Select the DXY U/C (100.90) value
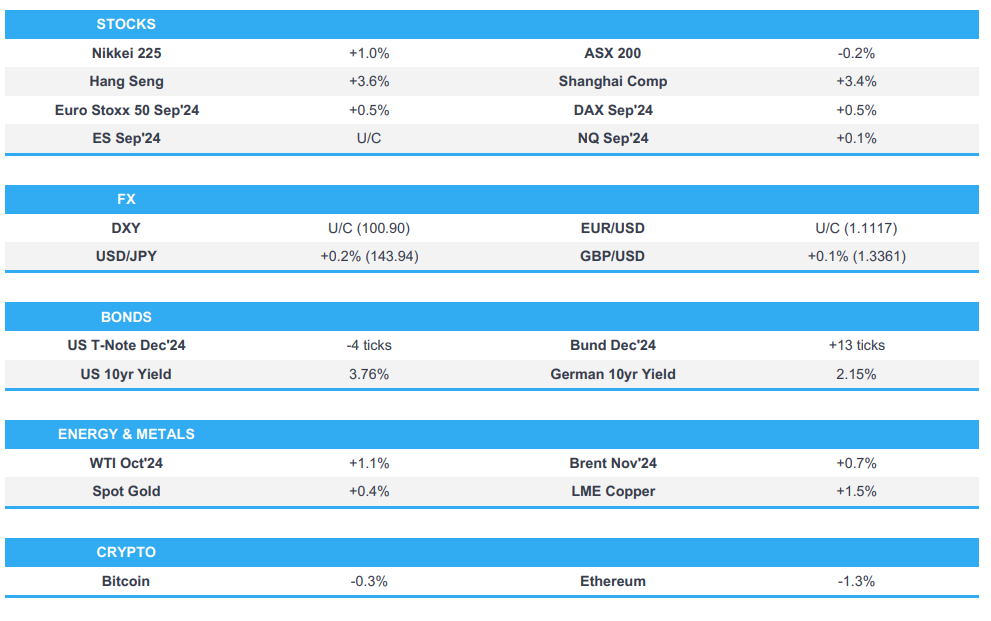 pos(369,228)
